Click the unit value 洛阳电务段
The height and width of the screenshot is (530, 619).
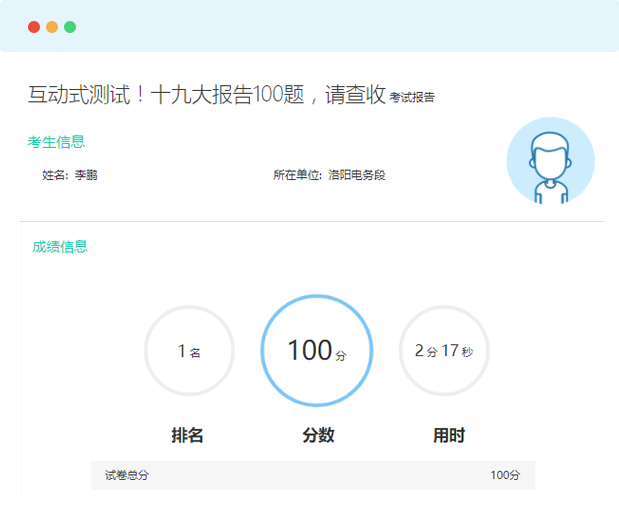[357, 175]
